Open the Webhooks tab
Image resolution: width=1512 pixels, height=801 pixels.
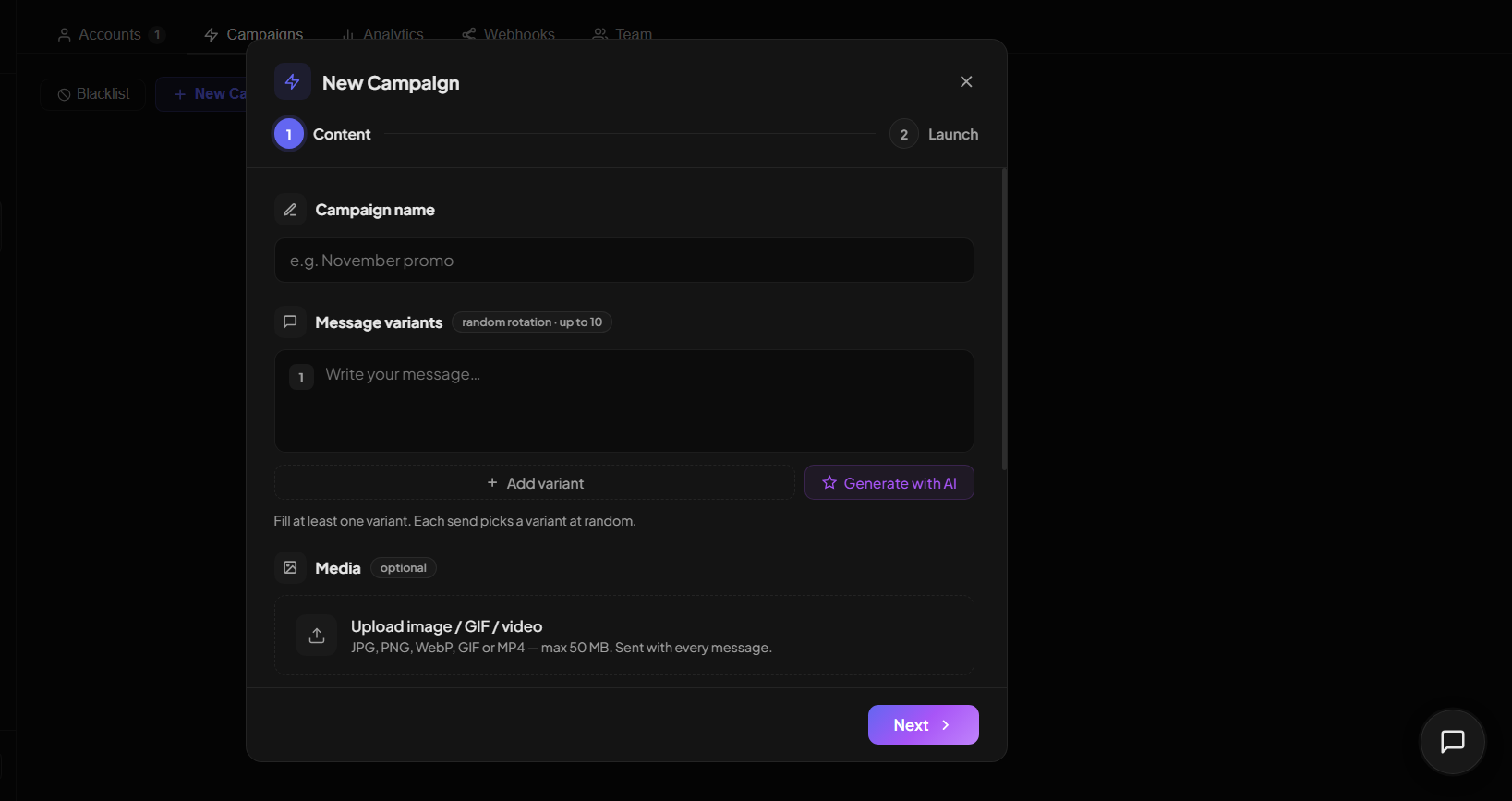click(509, 35)
